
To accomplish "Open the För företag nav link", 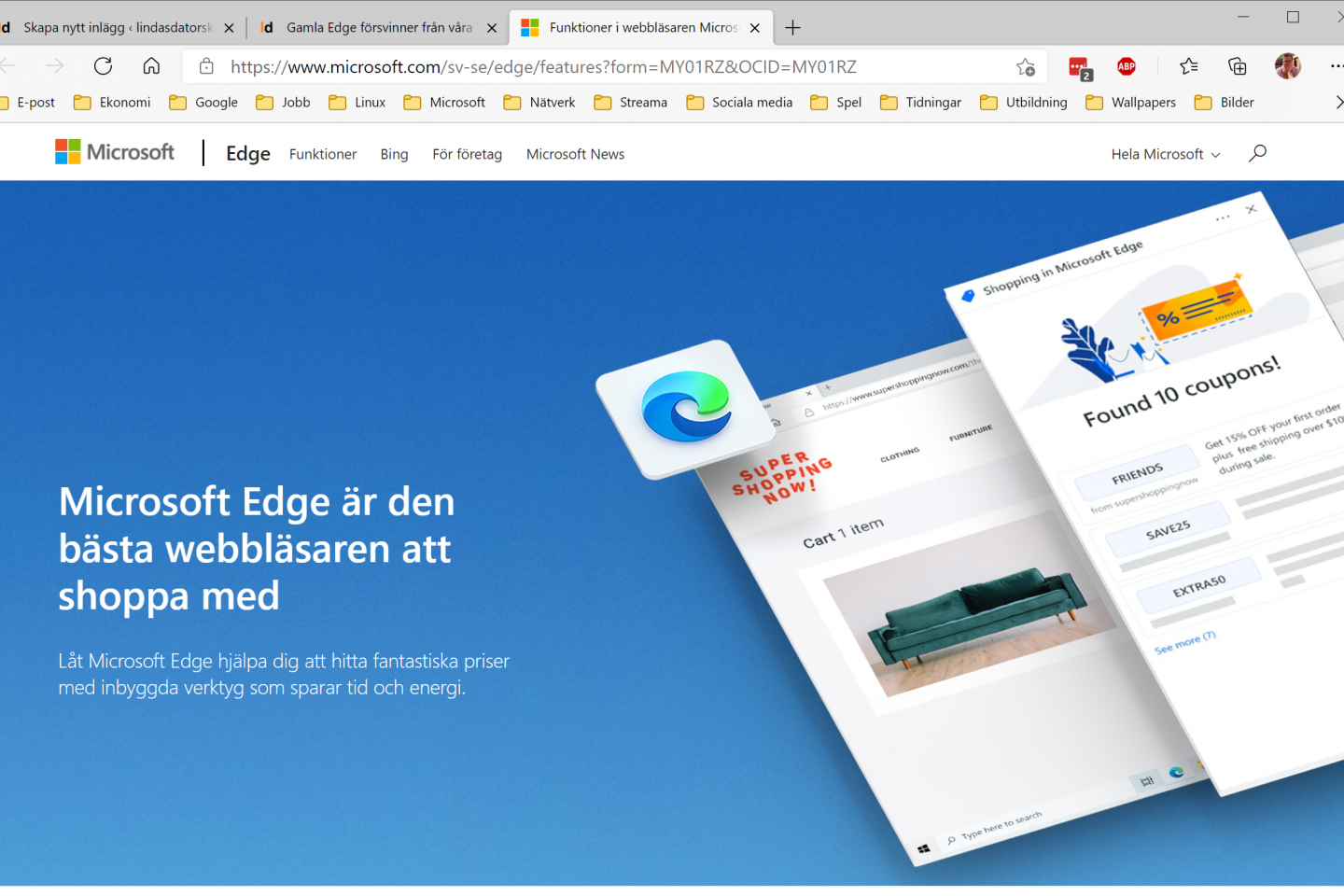I will coord(467,154).
